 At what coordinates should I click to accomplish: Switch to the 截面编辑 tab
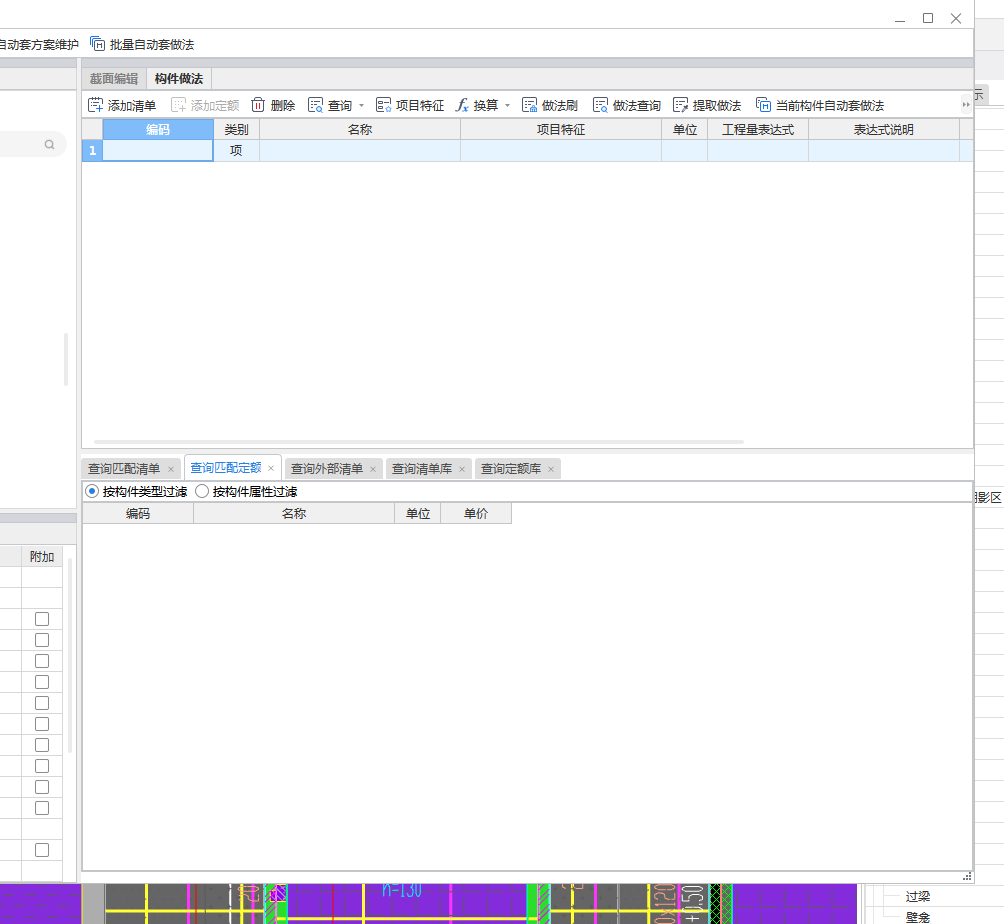tap(114, 79)
